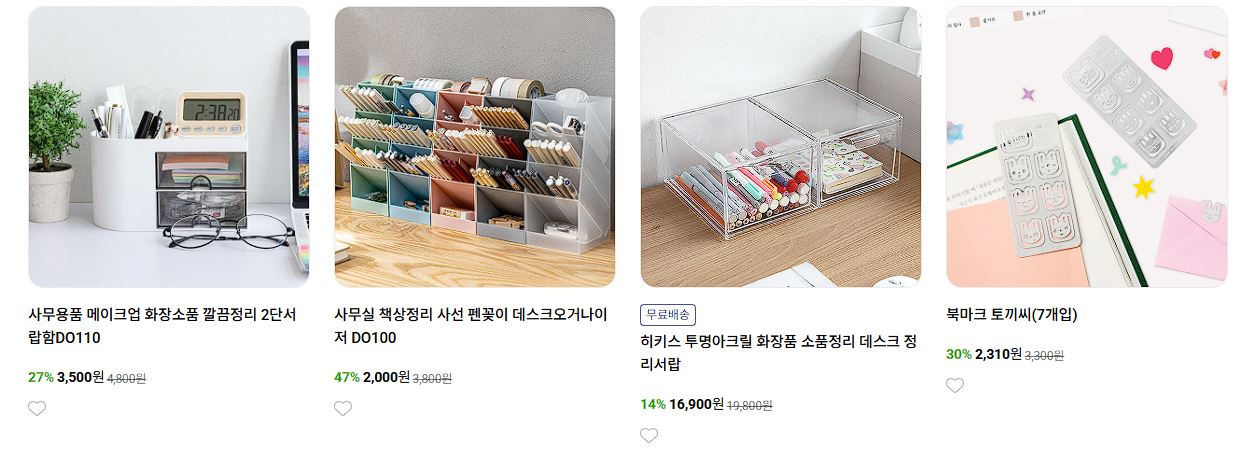Screen dimensions: 1241x453
Task: Open the white desk organizer product image
Action: pos(169,147)
